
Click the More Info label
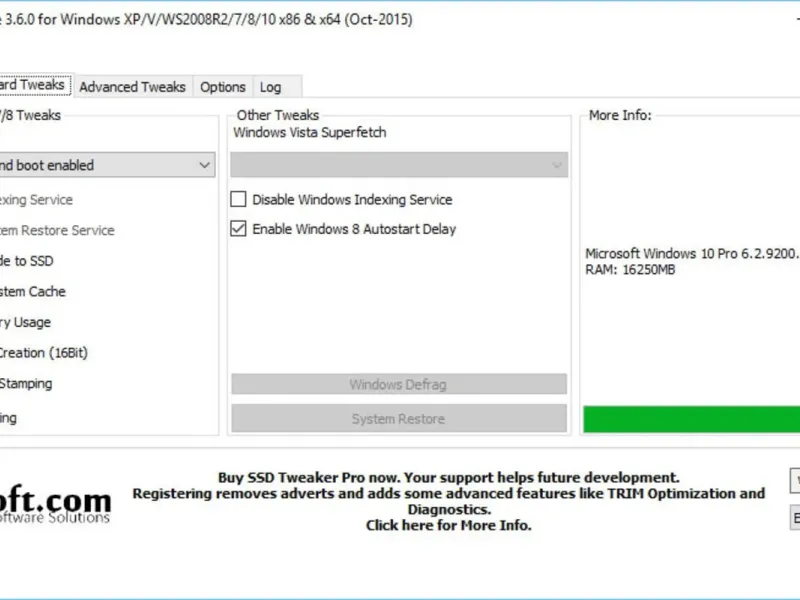coord(620,115)
